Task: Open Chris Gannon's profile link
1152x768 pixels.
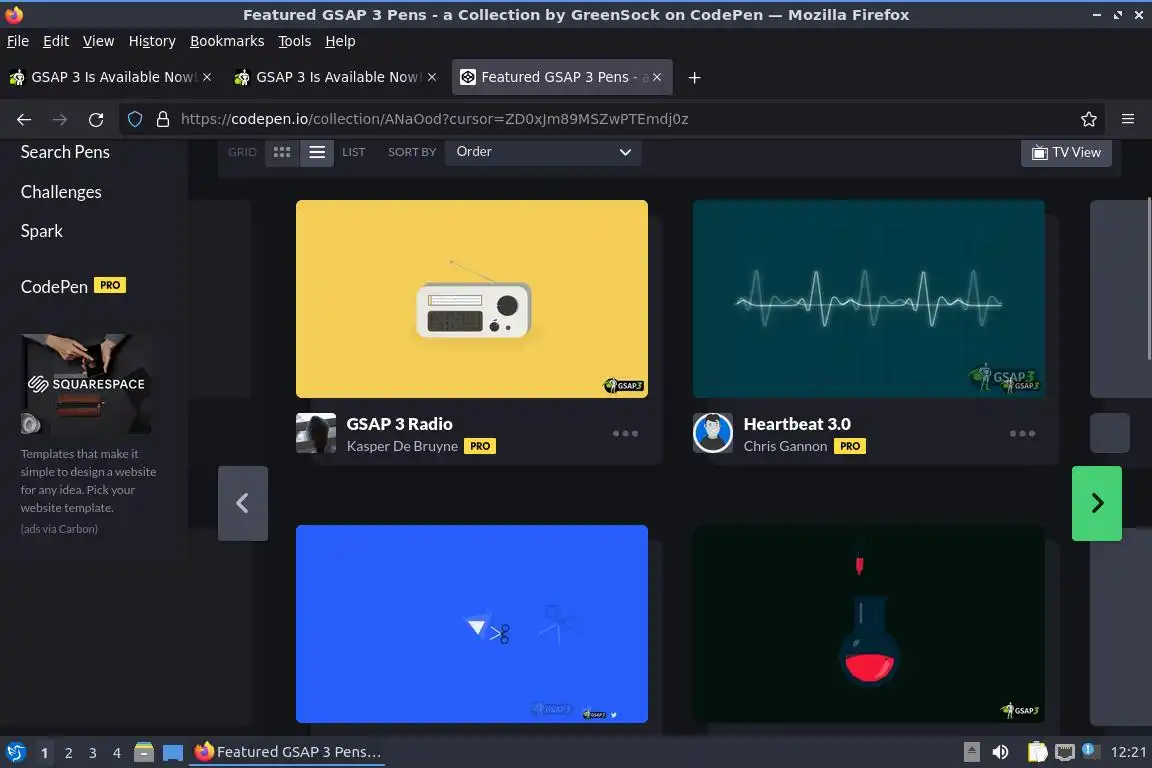Action: [785, 446]
